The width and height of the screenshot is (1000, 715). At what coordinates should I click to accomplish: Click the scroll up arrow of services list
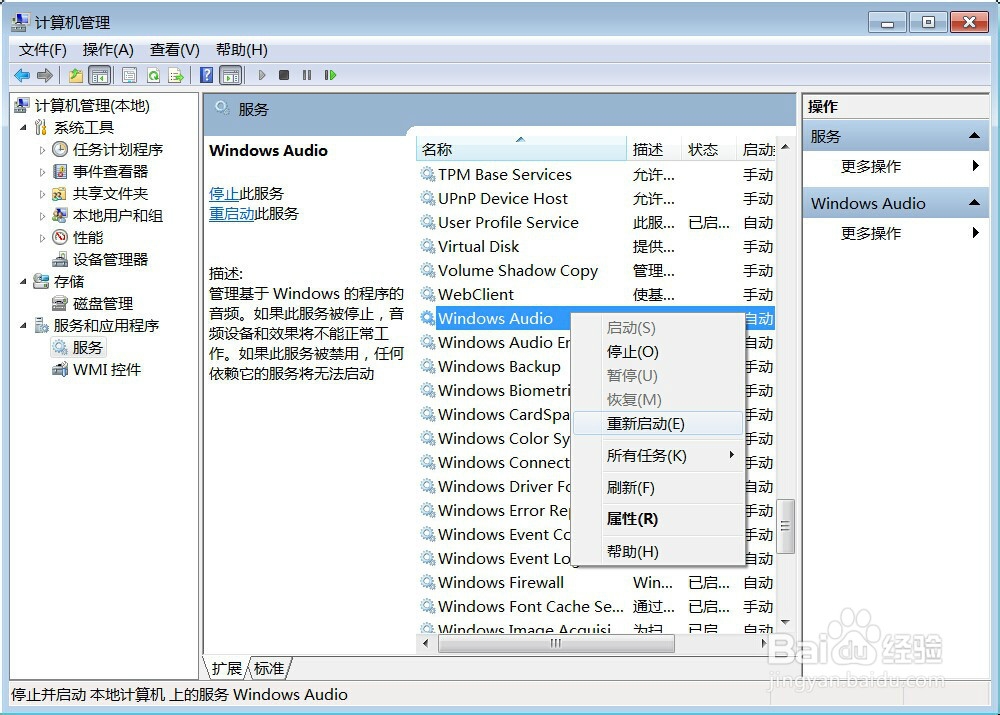click(786, 147)
